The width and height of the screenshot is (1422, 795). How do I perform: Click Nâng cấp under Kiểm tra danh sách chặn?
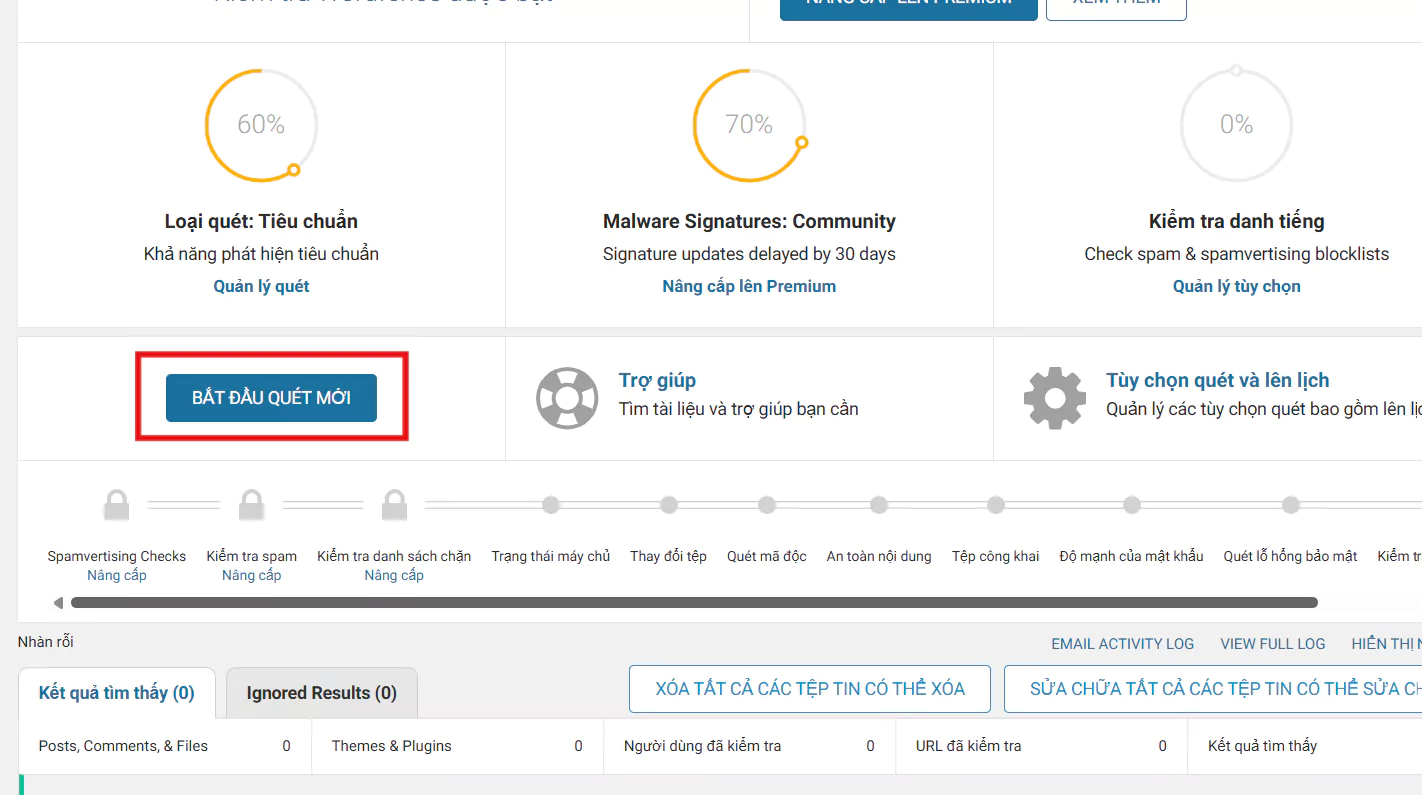click(x=394, y=575)
